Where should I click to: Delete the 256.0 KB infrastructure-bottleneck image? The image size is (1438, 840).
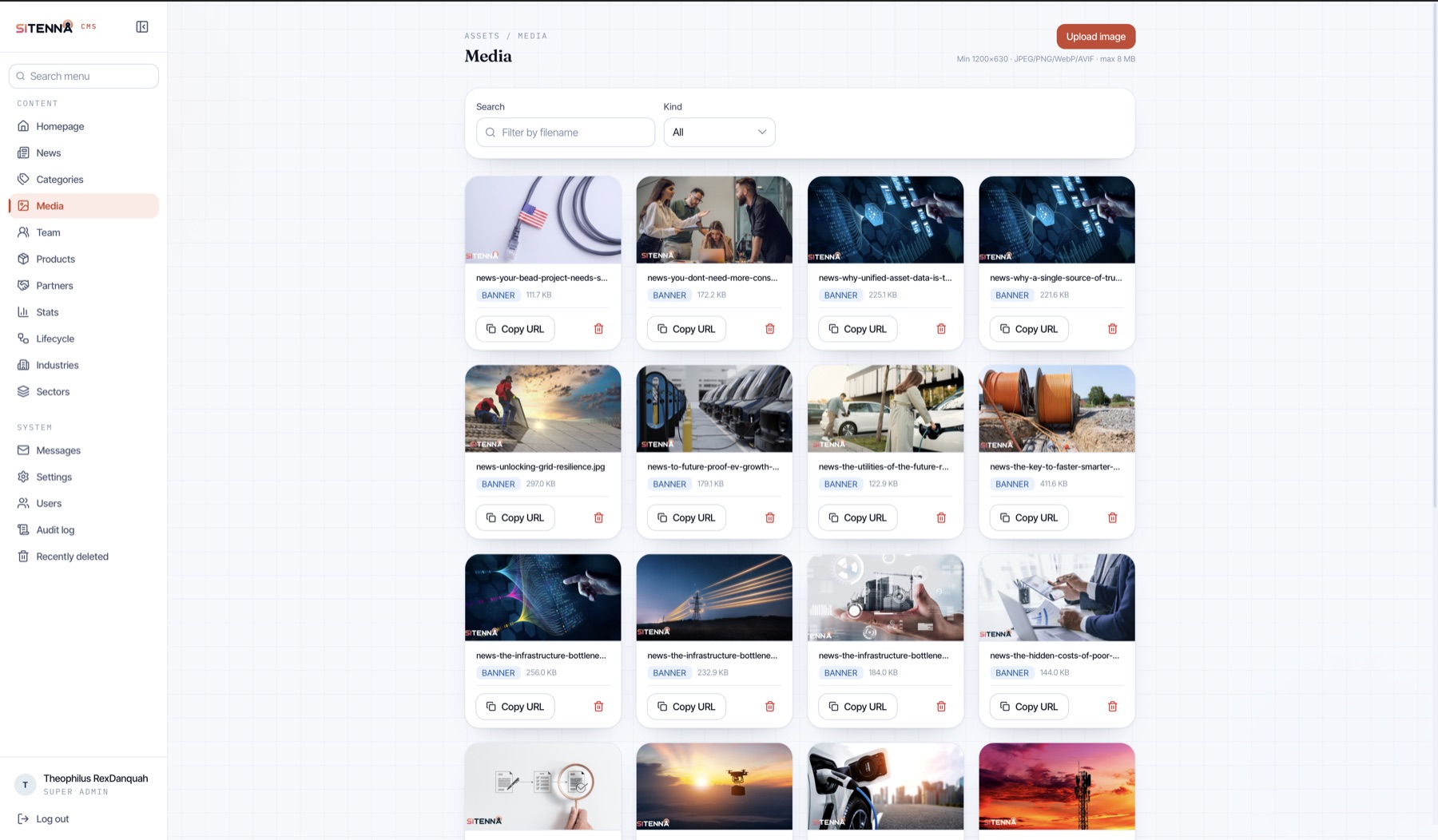598,707
